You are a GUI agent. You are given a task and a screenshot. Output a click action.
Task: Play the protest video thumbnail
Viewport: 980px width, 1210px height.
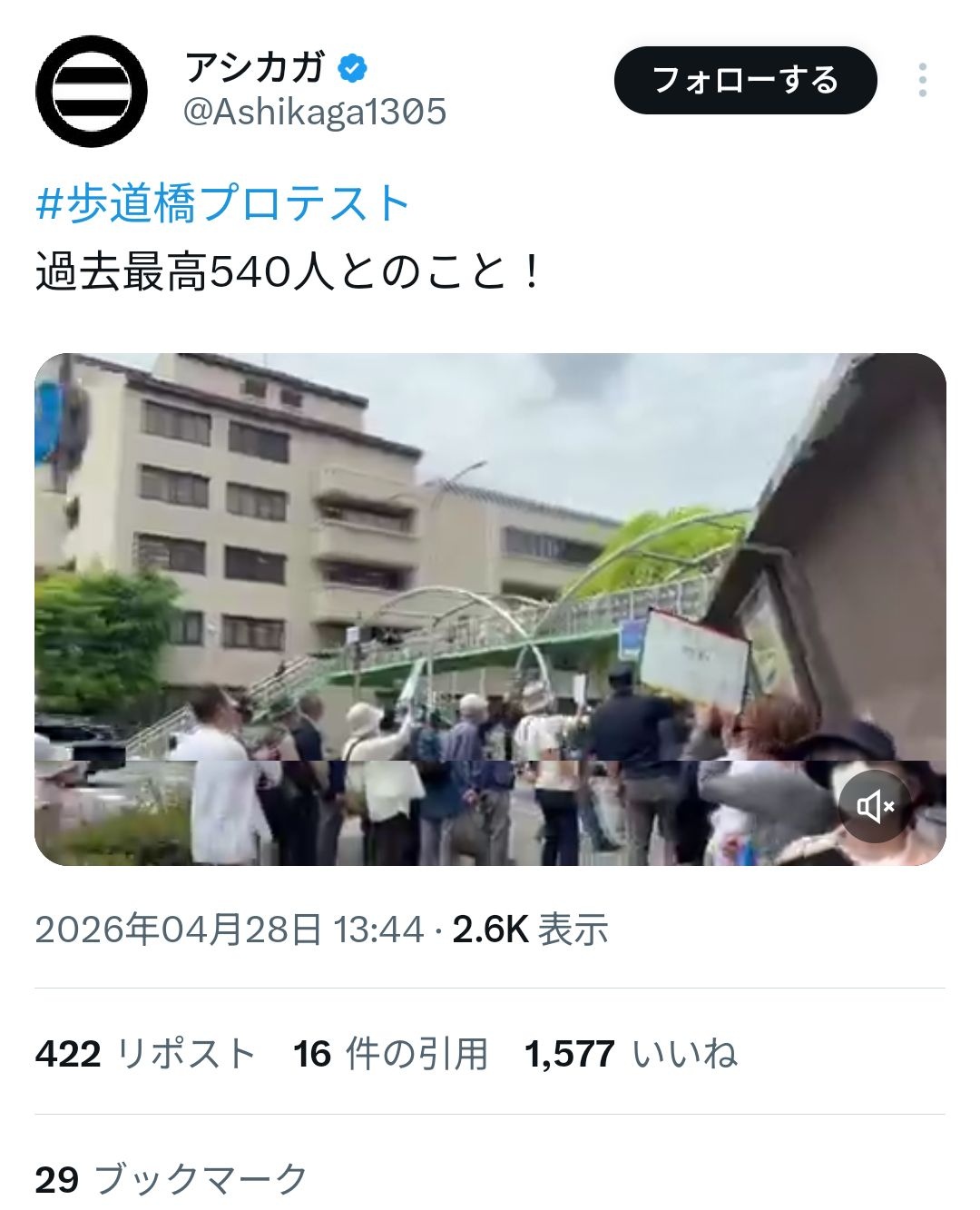[490, 609]
